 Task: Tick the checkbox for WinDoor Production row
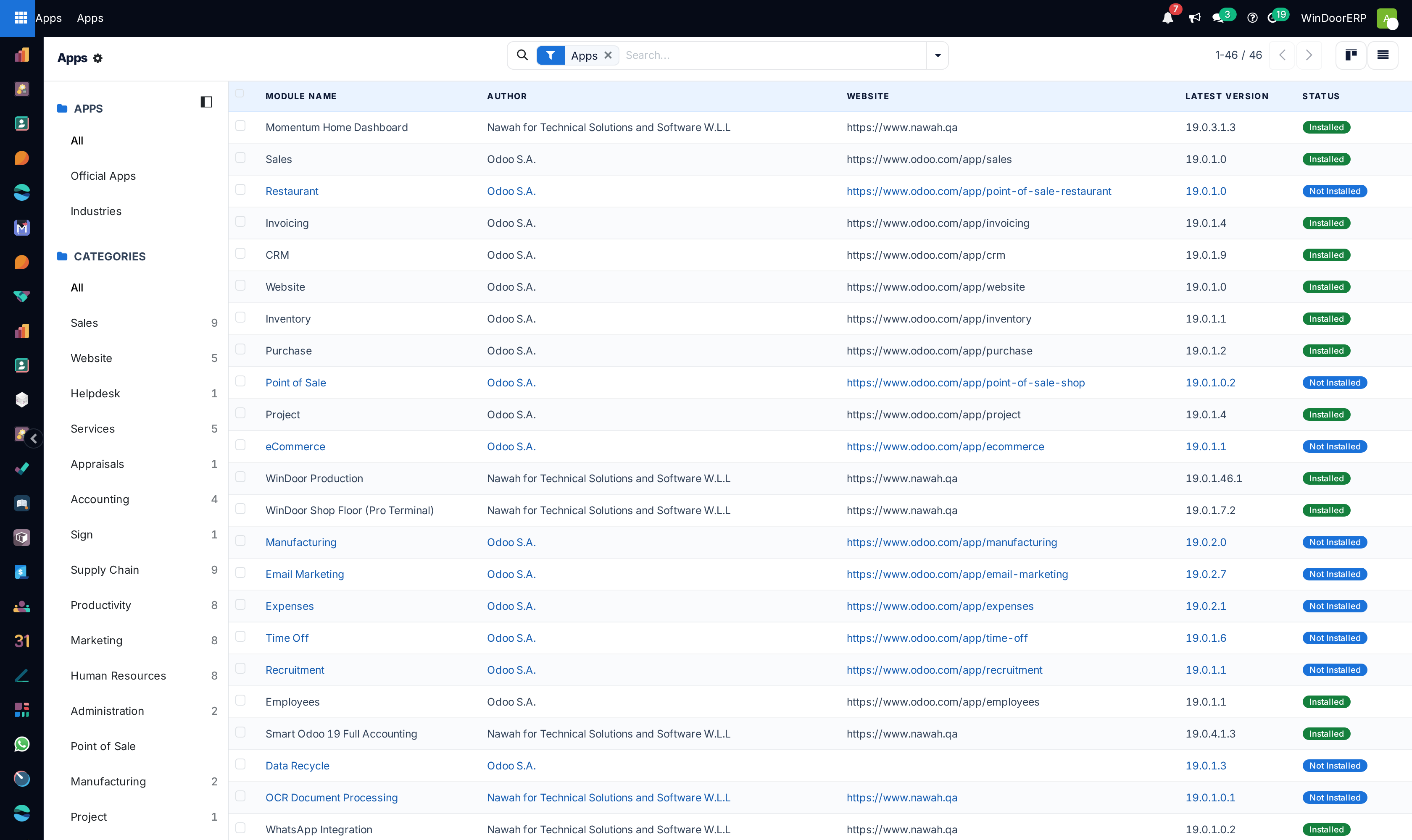240,477
